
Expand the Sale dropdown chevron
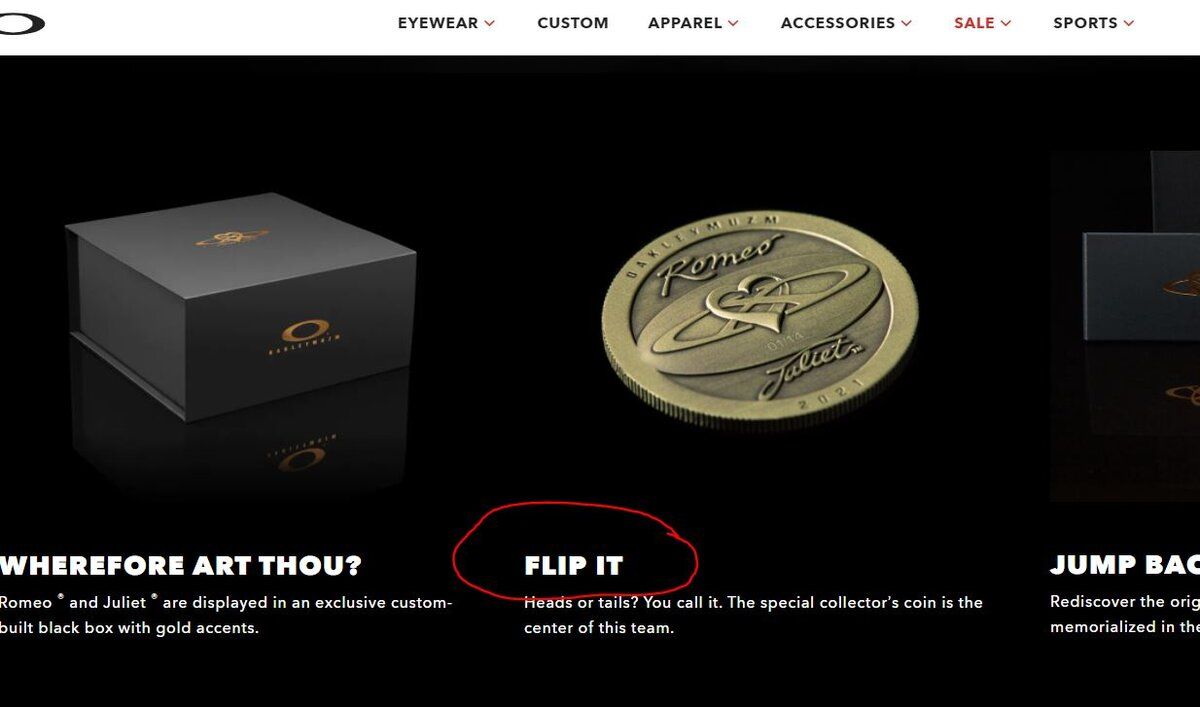[1005, 23]
